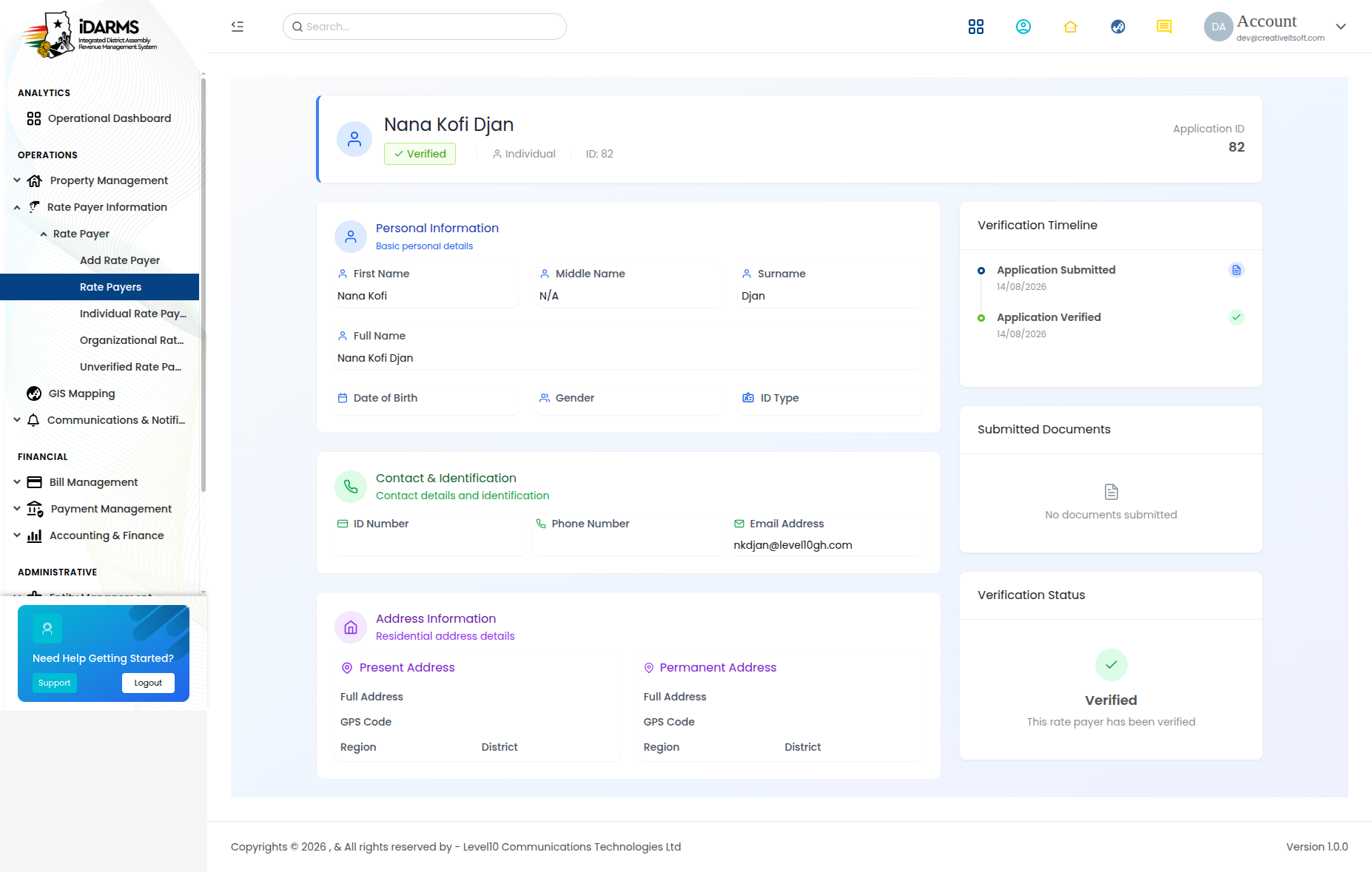The width and height of the screenshot is (1372, 872).
Task: Click the support agent icon in help card
Action: tap(47, 629)
